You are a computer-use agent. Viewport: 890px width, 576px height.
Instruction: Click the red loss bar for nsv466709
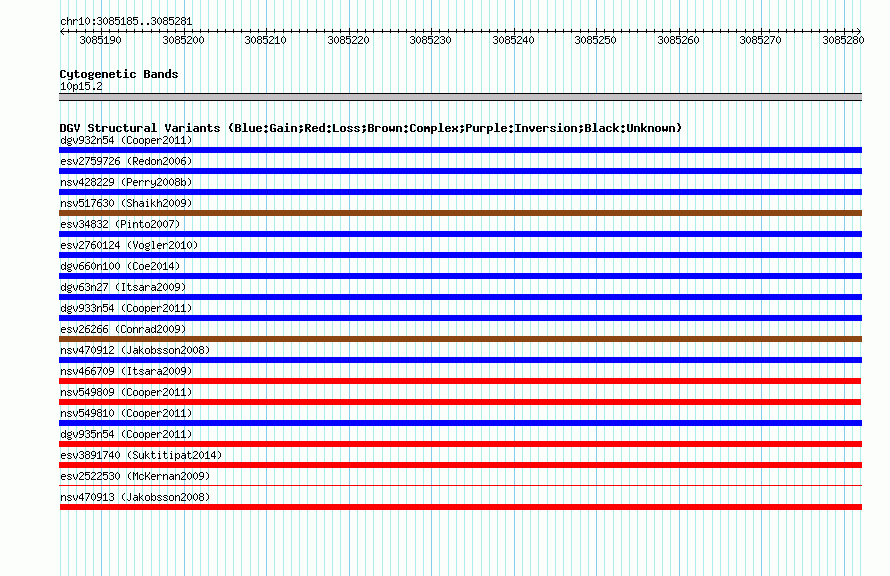pos(460,381)
